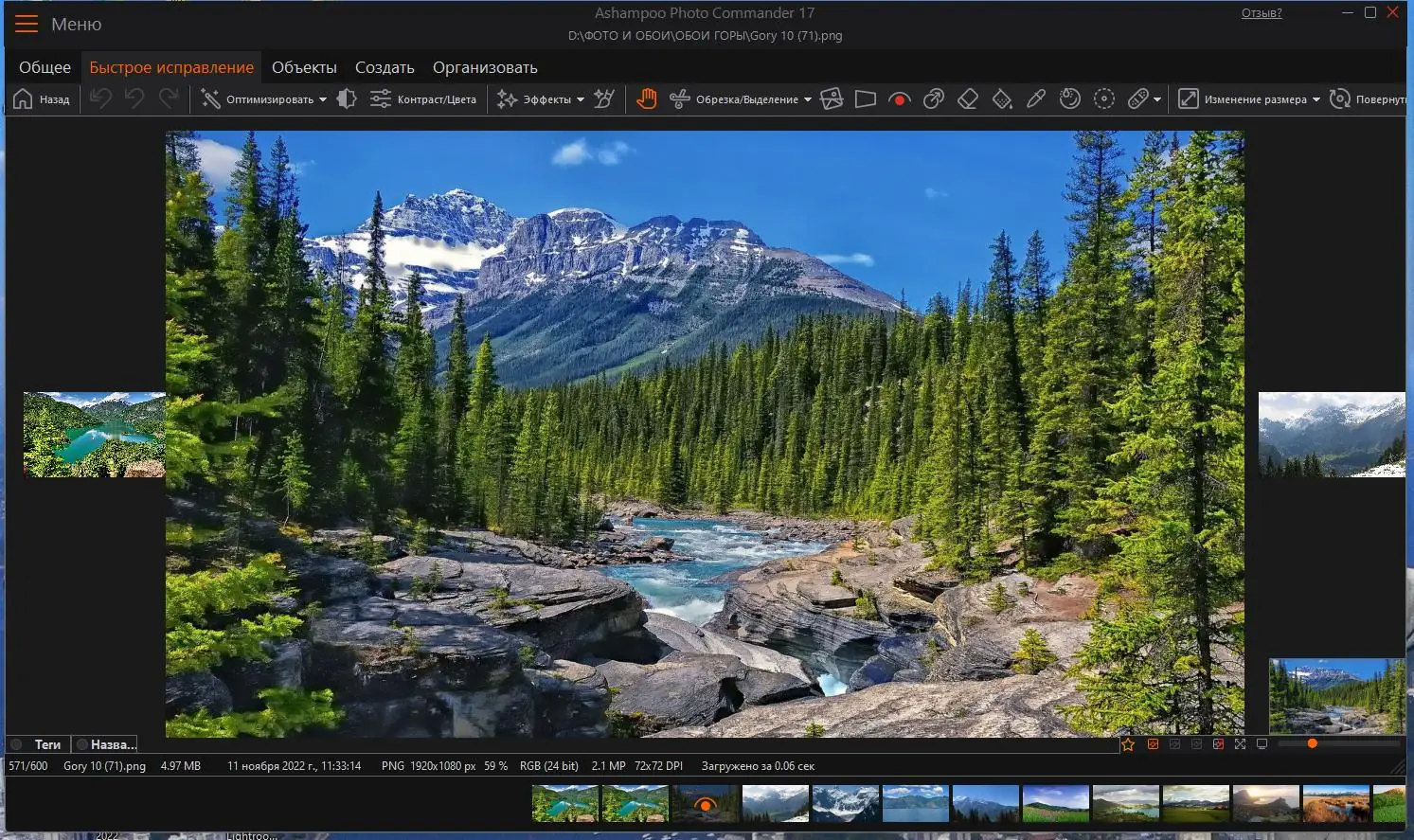Activate the red-eye removal tool

point(898,98)
